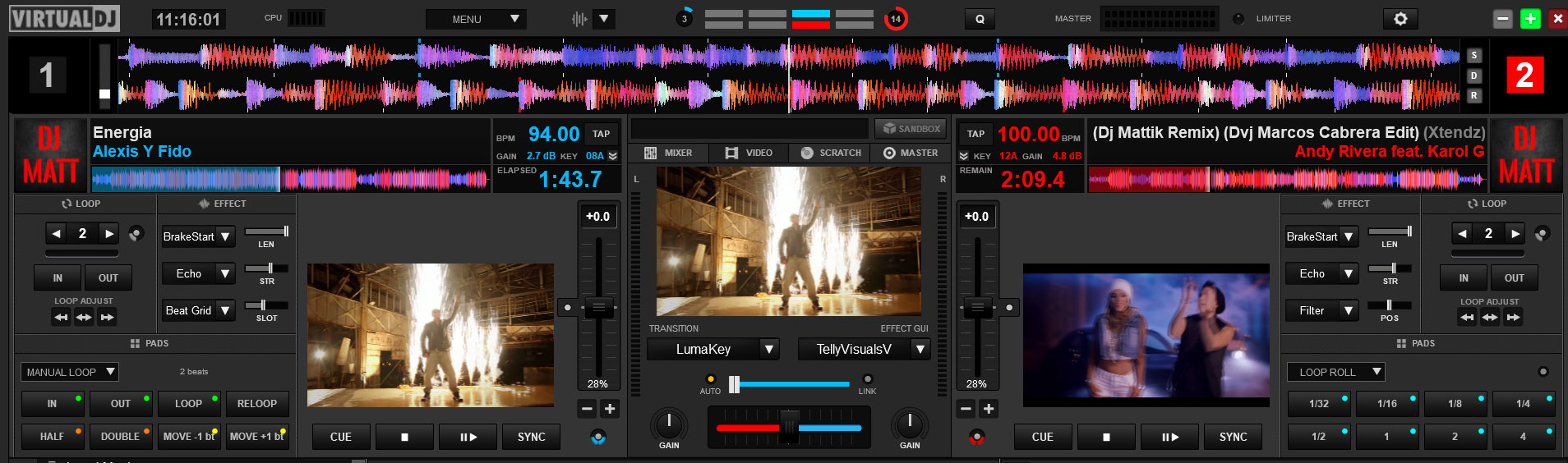Viewport: 1568px width, 463px height.
Task: Toggle left pitch slider reset dot
Action: [567, 308]
